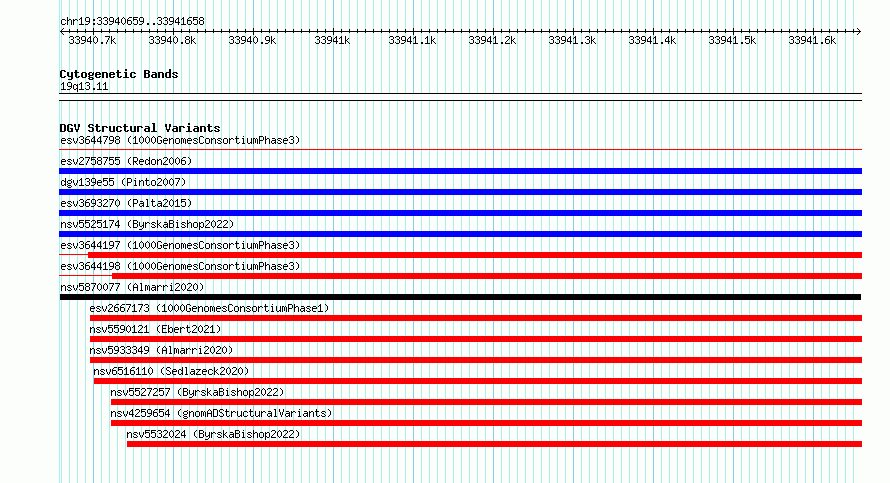Open variant label nsv5870077 (Almarri2020)
The image size is (890, 483).
click(132, 287)
